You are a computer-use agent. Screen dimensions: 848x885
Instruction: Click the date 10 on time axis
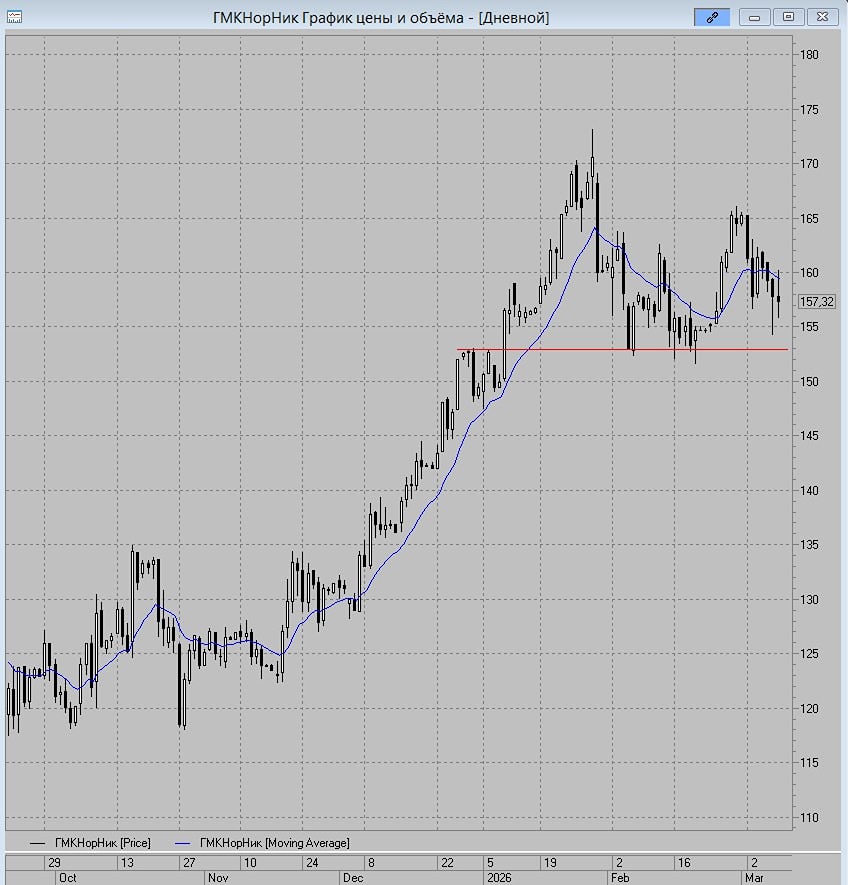[250, 862]
